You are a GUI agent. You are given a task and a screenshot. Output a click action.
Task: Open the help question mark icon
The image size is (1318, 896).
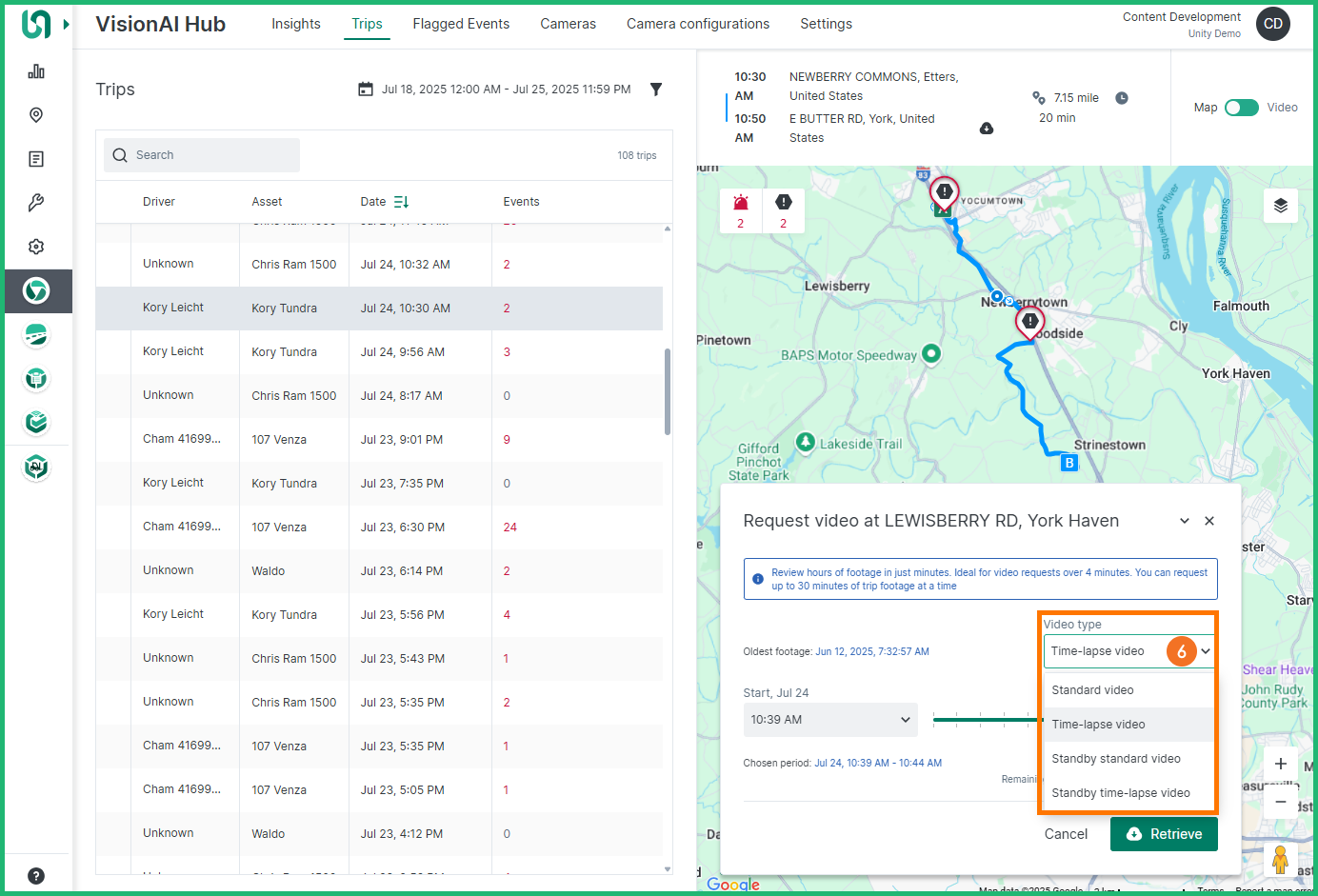coord(36,876)
